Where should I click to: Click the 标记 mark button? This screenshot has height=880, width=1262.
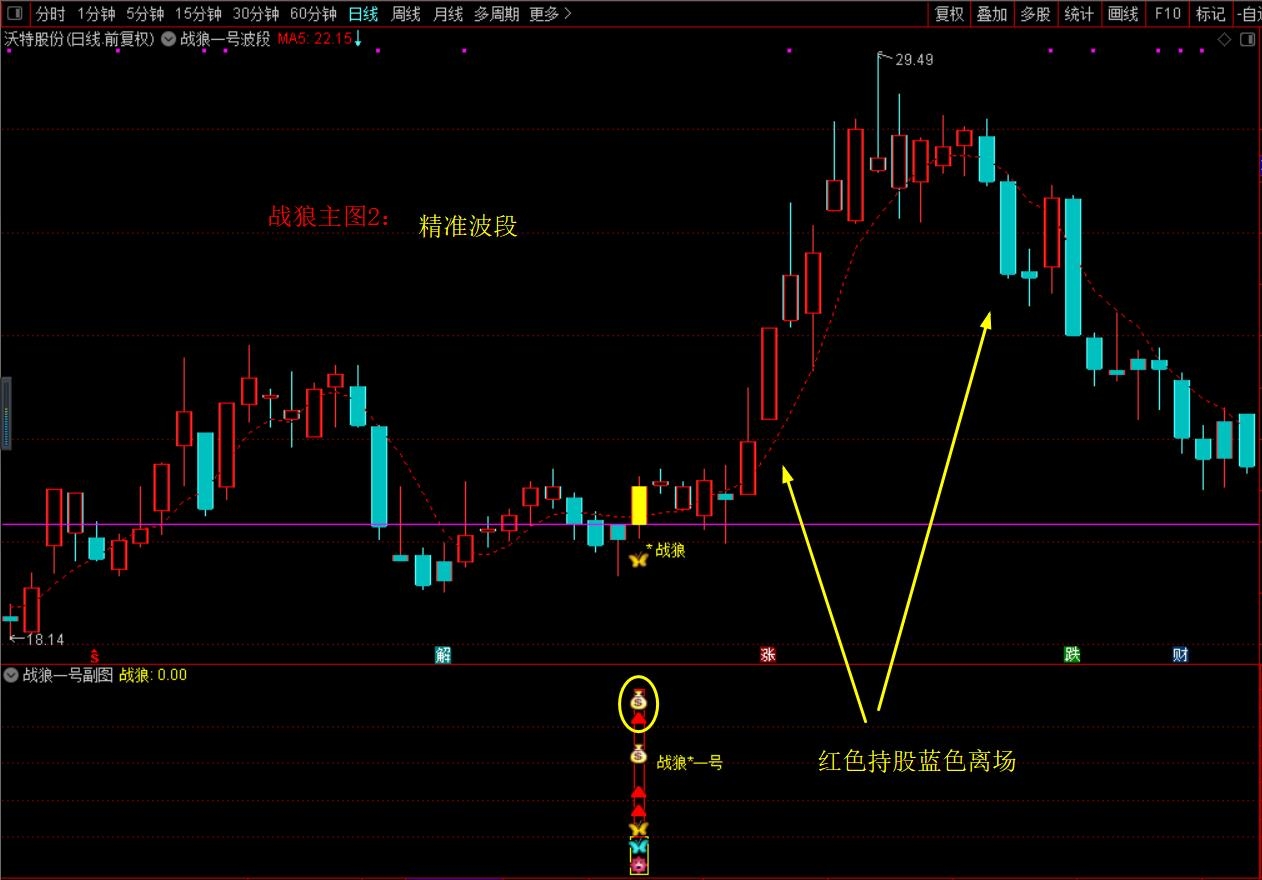click(x=1210, y=14)
